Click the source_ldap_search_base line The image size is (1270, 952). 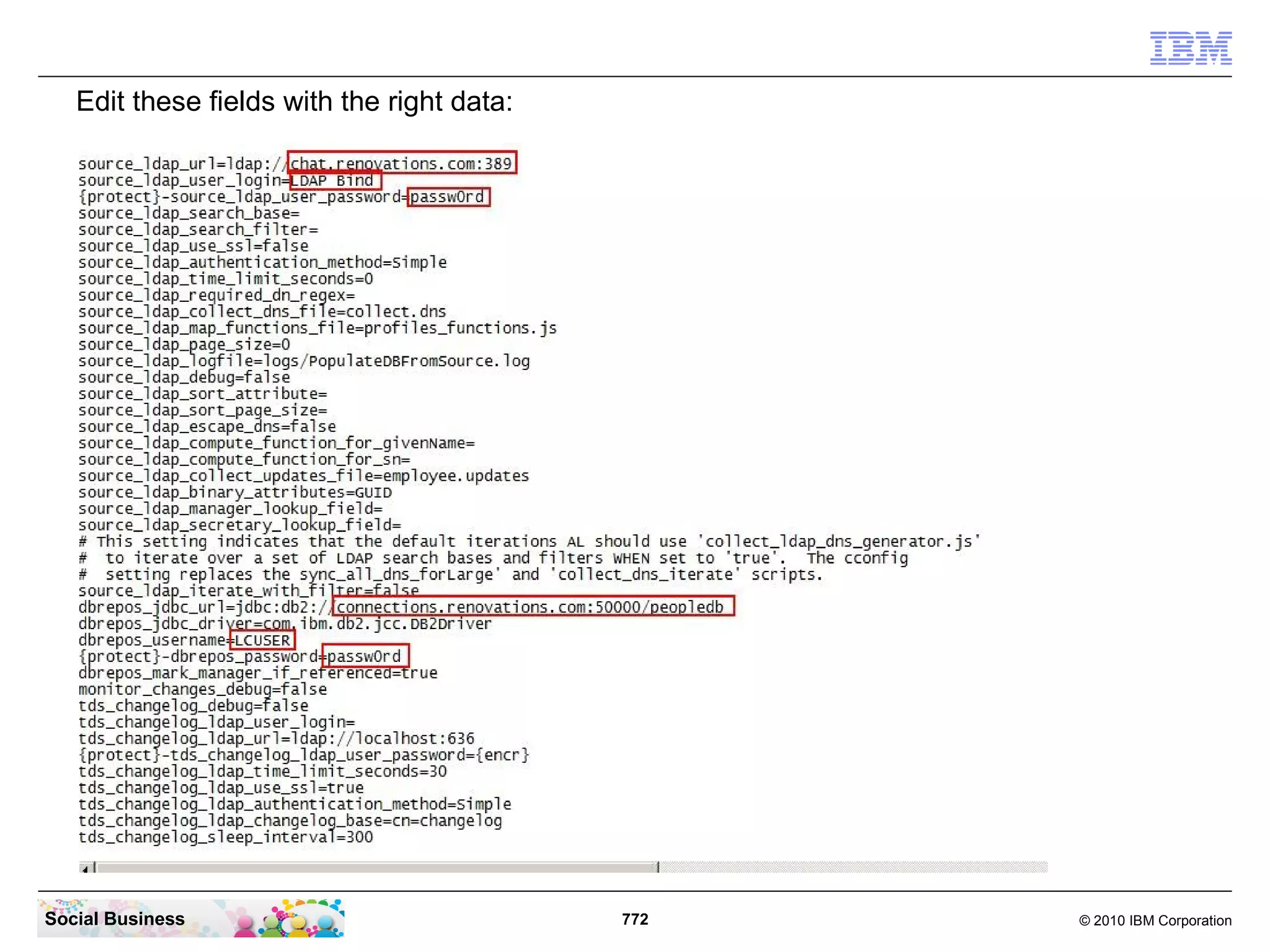tap(189, 213)
